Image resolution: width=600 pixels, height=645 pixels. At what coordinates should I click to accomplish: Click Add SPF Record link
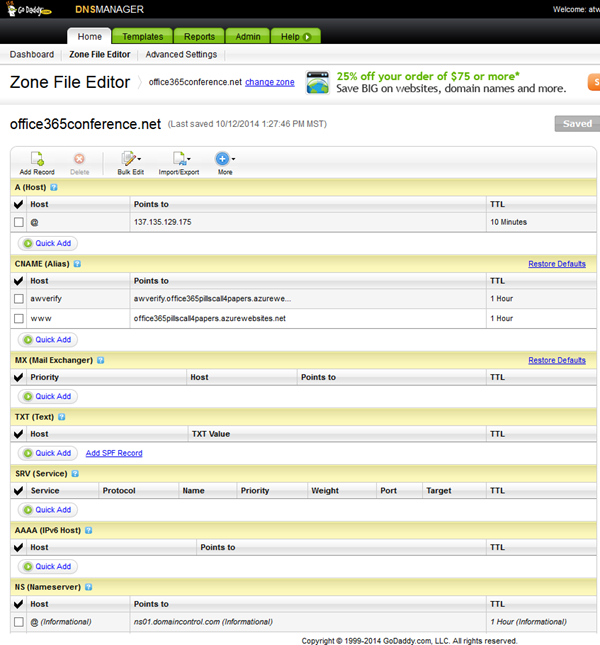coord(114,453)
